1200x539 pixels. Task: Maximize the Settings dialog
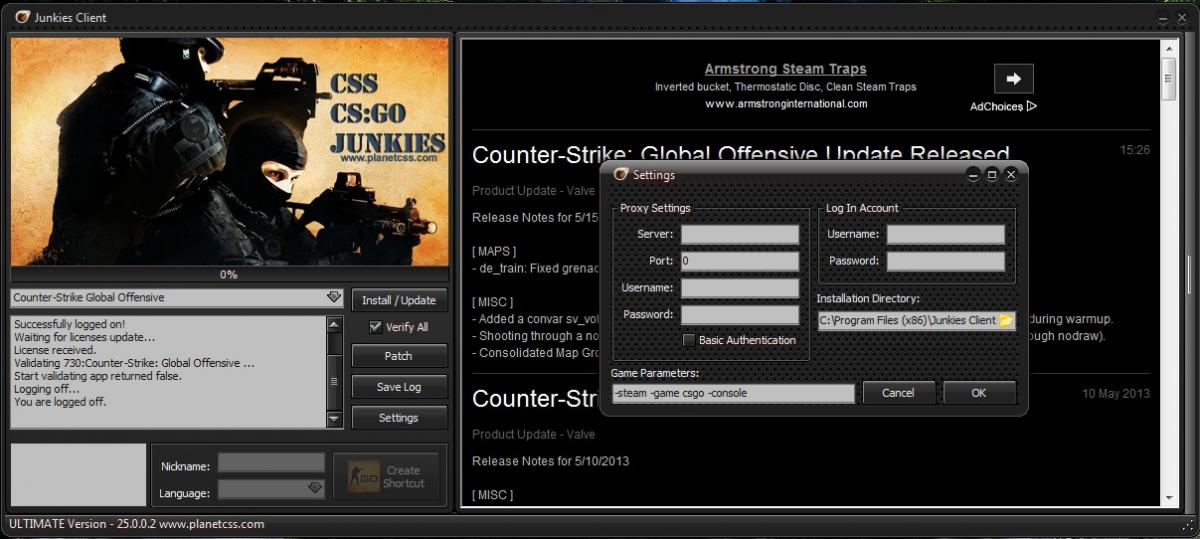click(992, 174)
